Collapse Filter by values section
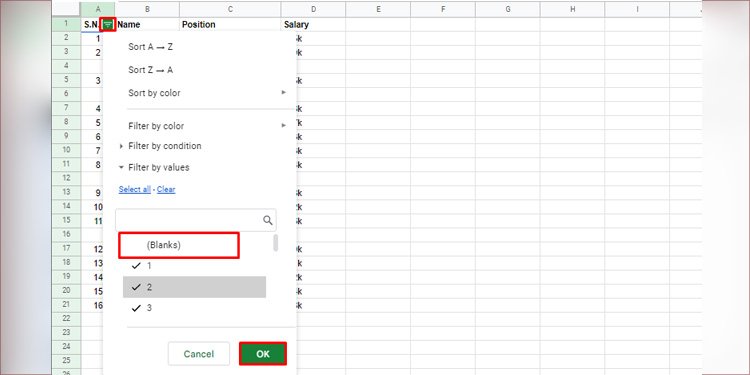Image resolution: width=750 pixels, height=375 pixels. (x=154, y=167)
